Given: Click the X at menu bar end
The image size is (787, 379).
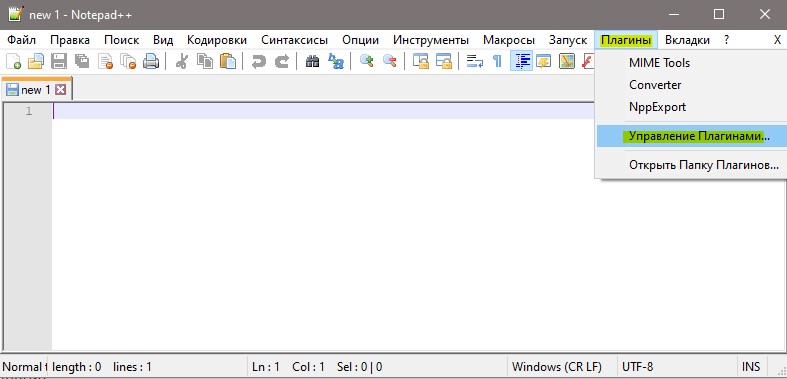Looking at the screenshot, I should [777, 40].
